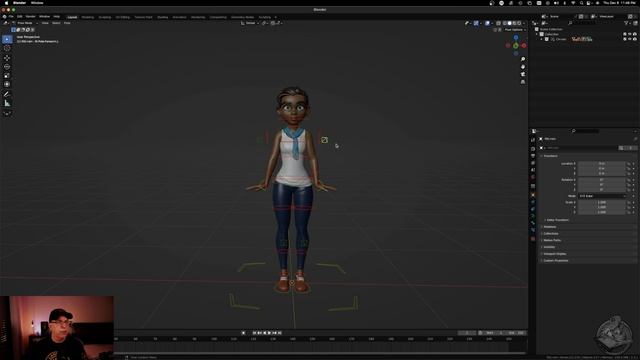This screenshot has width=640, height=360.
Task: Jump to timeline start button
Action: coord(254,333)
